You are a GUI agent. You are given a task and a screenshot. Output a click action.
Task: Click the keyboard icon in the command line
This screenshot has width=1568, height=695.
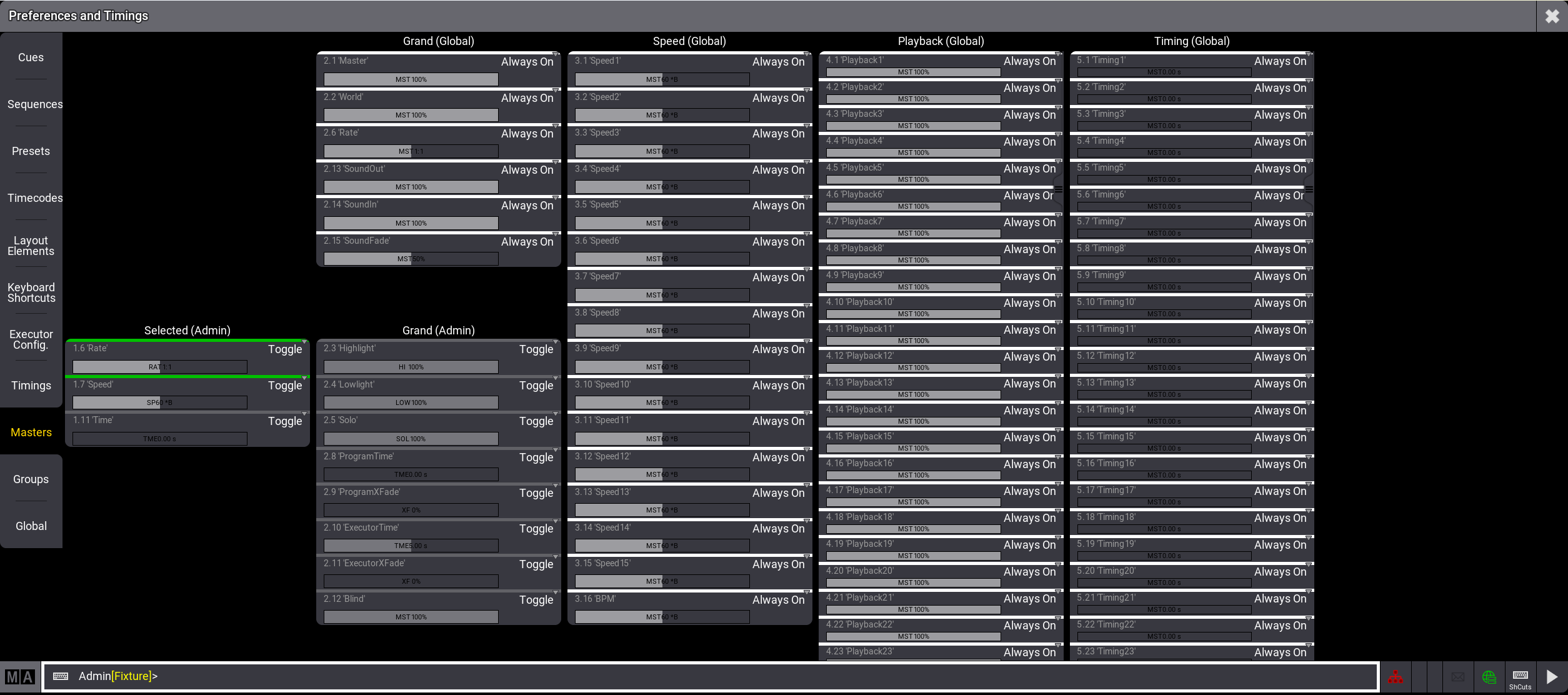tap(61, 676)
